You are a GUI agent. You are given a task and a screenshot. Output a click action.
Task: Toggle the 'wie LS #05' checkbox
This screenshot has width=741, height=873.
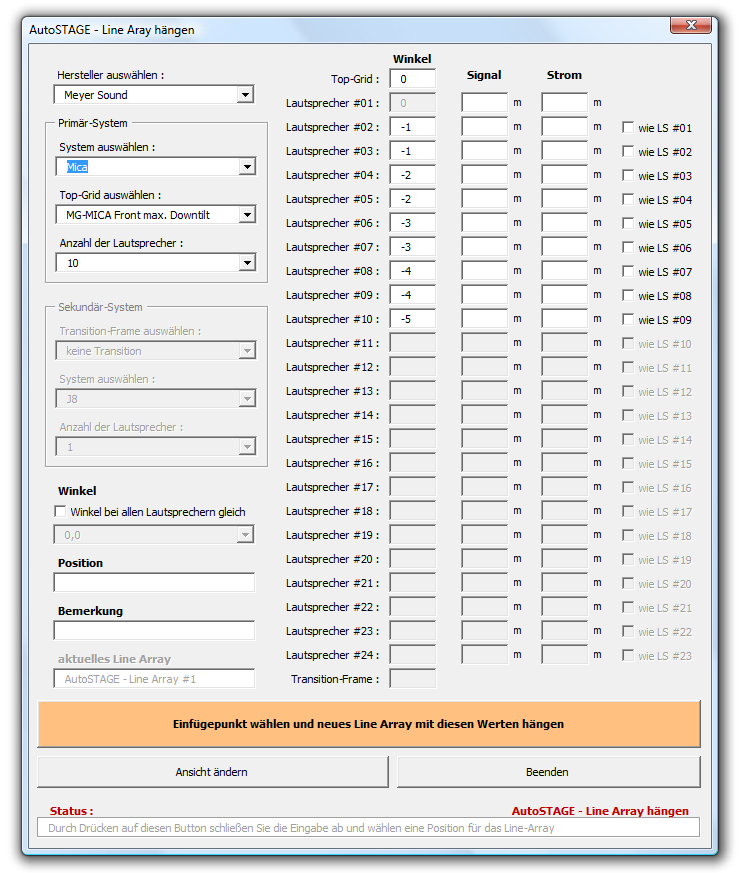[627, 224]
